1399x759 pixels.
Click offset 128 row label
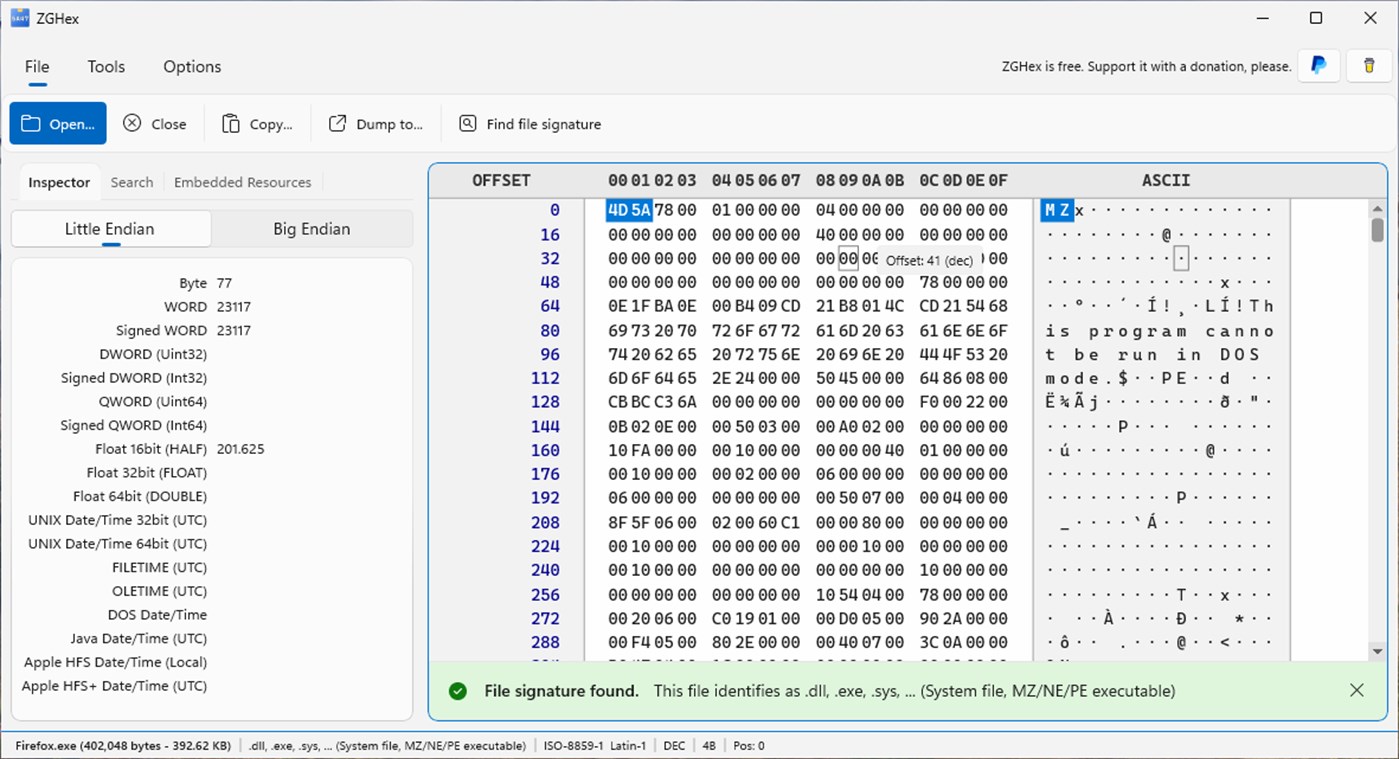(x=546, y=402)
